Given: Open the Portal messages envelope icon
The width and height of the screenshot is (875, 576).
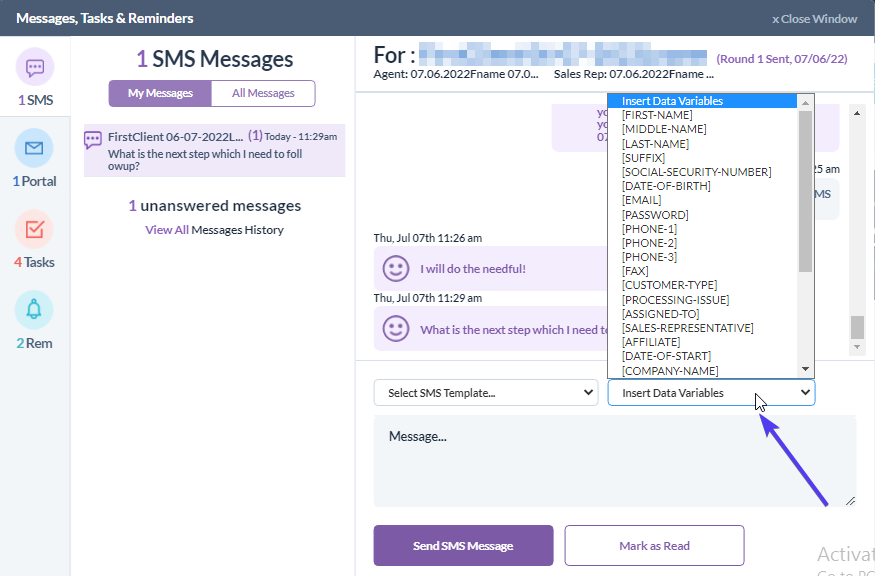Looking at the screenshot, I should (x=35, y=149).
